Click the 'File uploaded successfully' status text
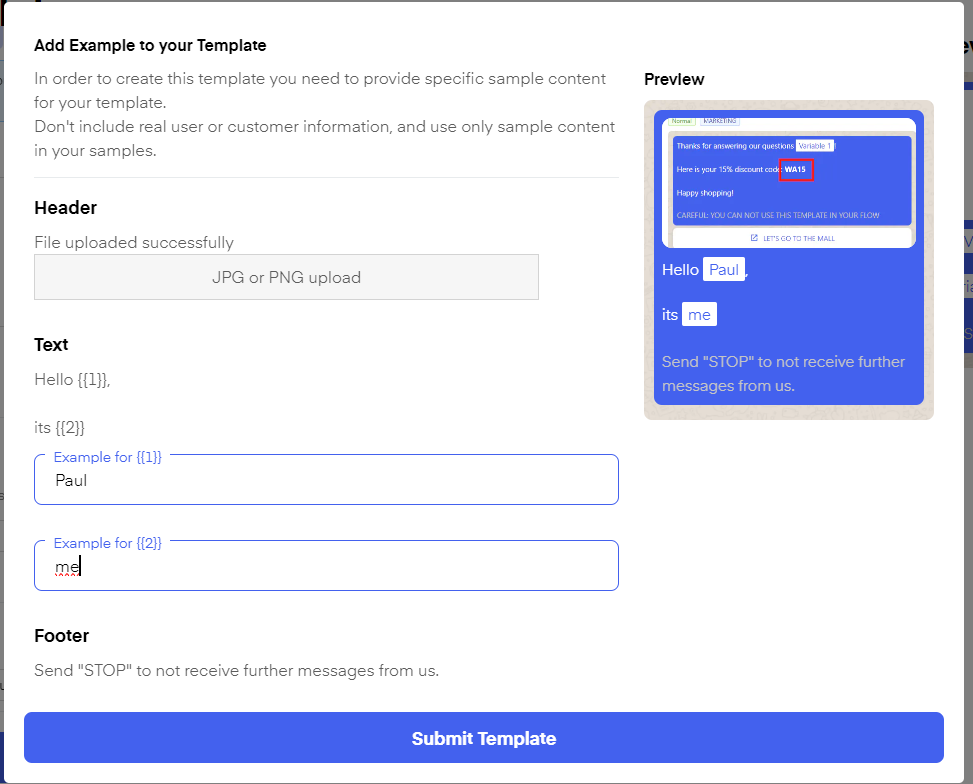The height and width of the screenshot is (784, 973). tap(134, 242)
